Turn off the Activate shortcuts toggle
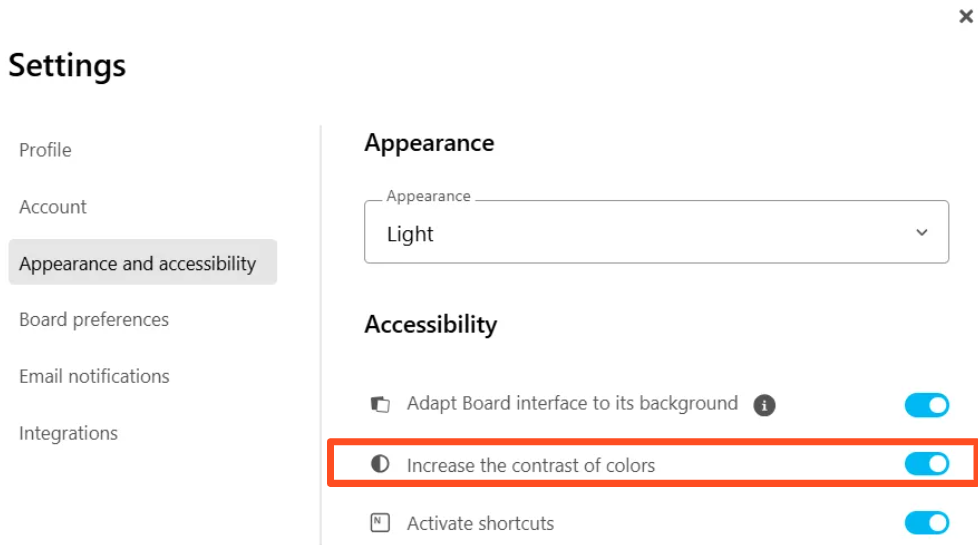Viewport: 978px width, 545px height. coord(926,523)
